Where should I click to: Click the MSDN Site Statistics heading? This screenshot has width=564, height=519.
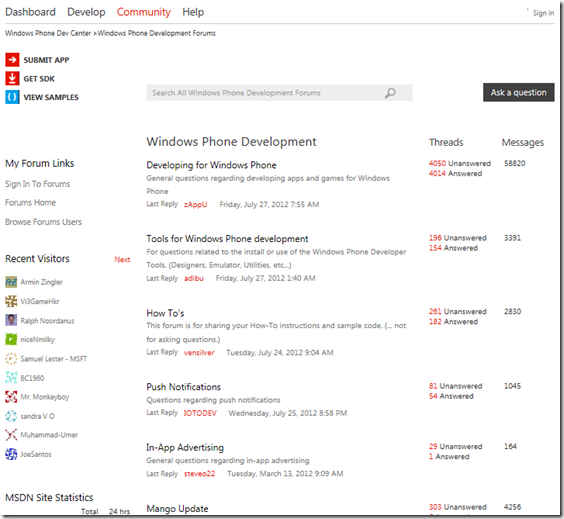(49, 497)
